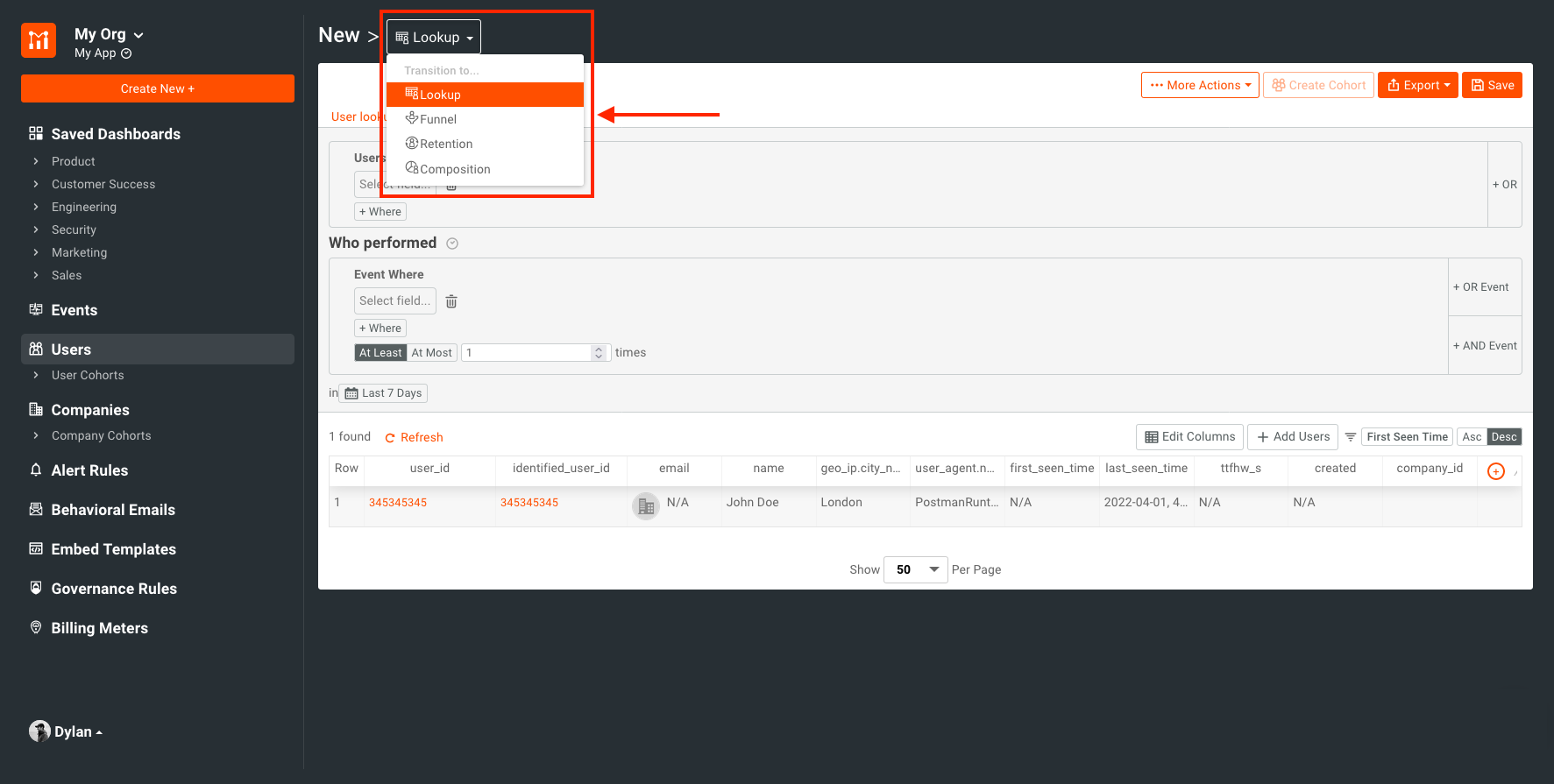Image resolution: width=1554 pixels, height=784 pixels.
Task: Open the Export dropdown
Action: pos(1418,85)
